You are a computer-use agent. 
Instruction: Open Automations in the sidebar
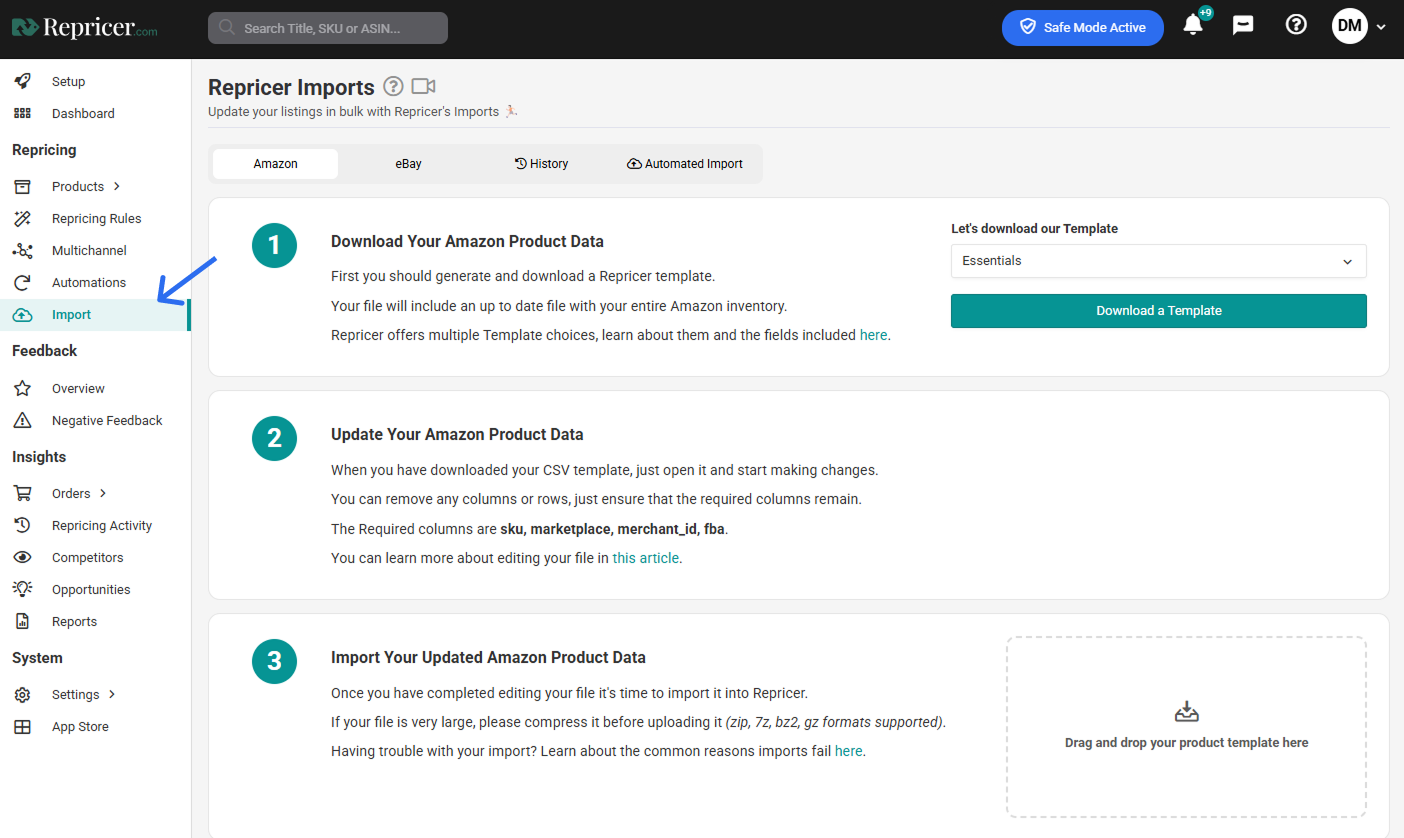89,282
